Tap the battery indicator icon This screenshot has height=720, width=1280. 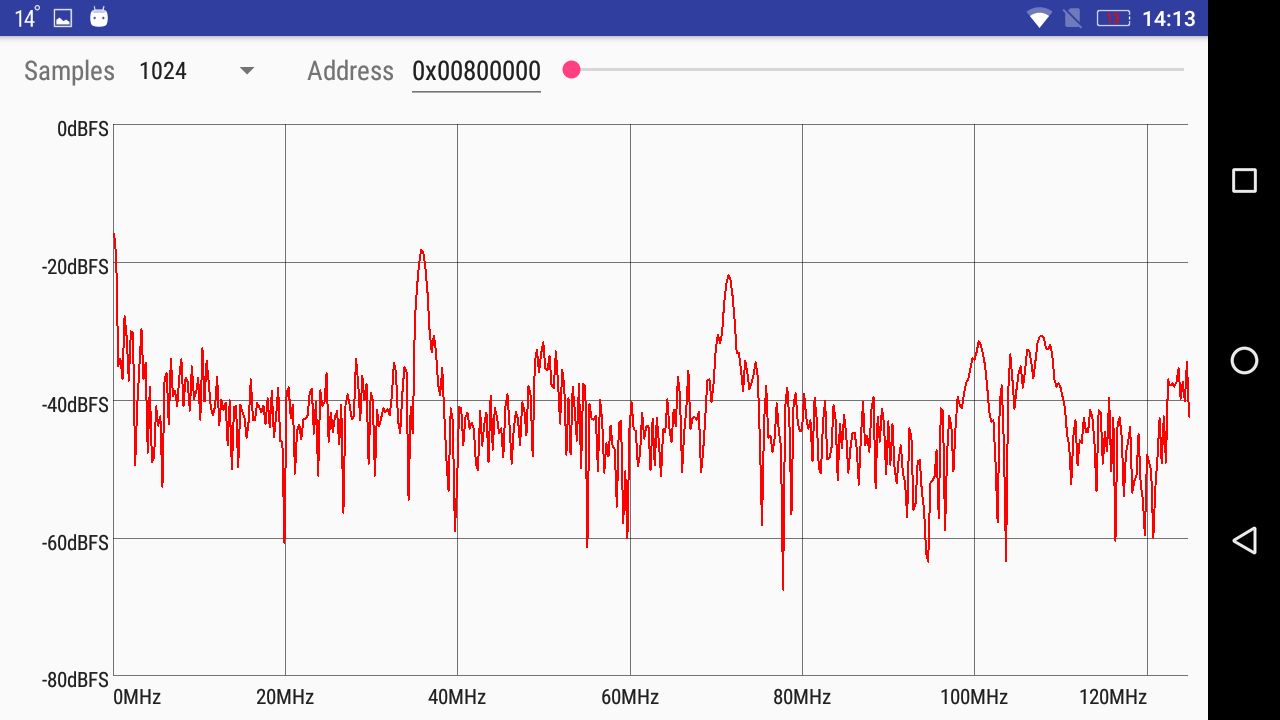click(1113, 18)
